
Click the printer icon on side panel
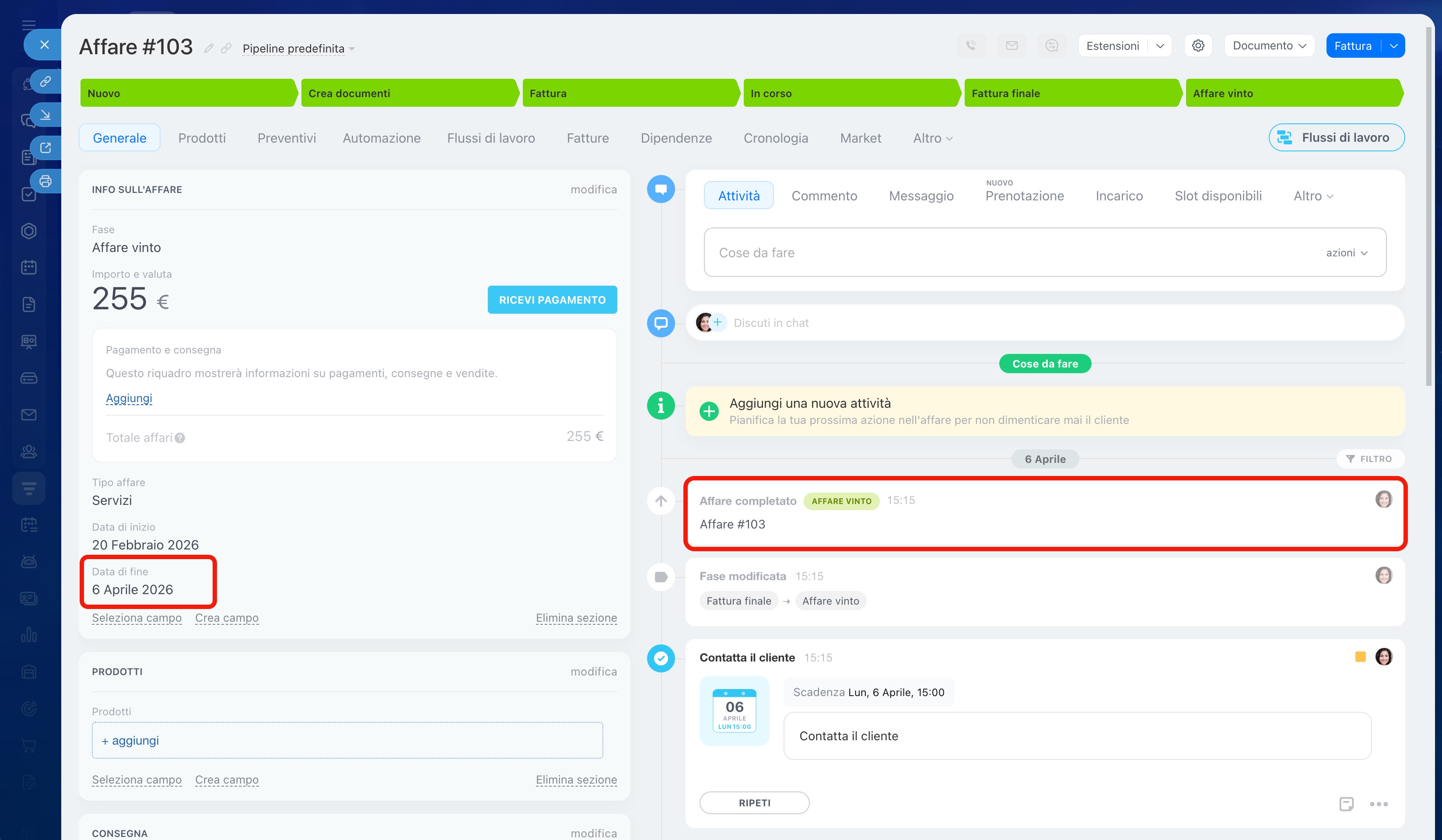click(45, 182)
